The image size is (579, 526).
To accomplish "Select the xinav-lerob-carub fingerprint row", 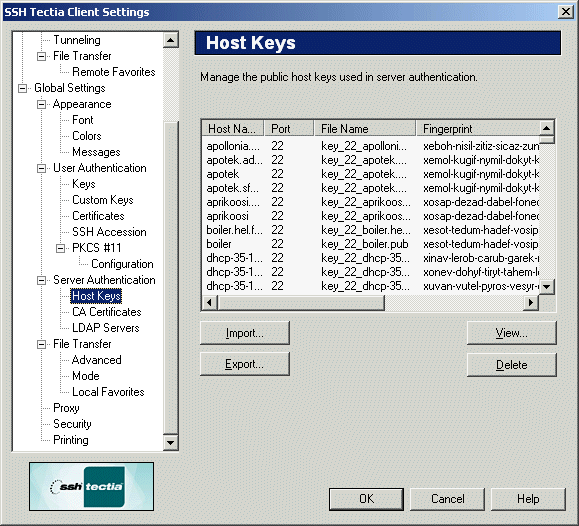I will 371,258.
